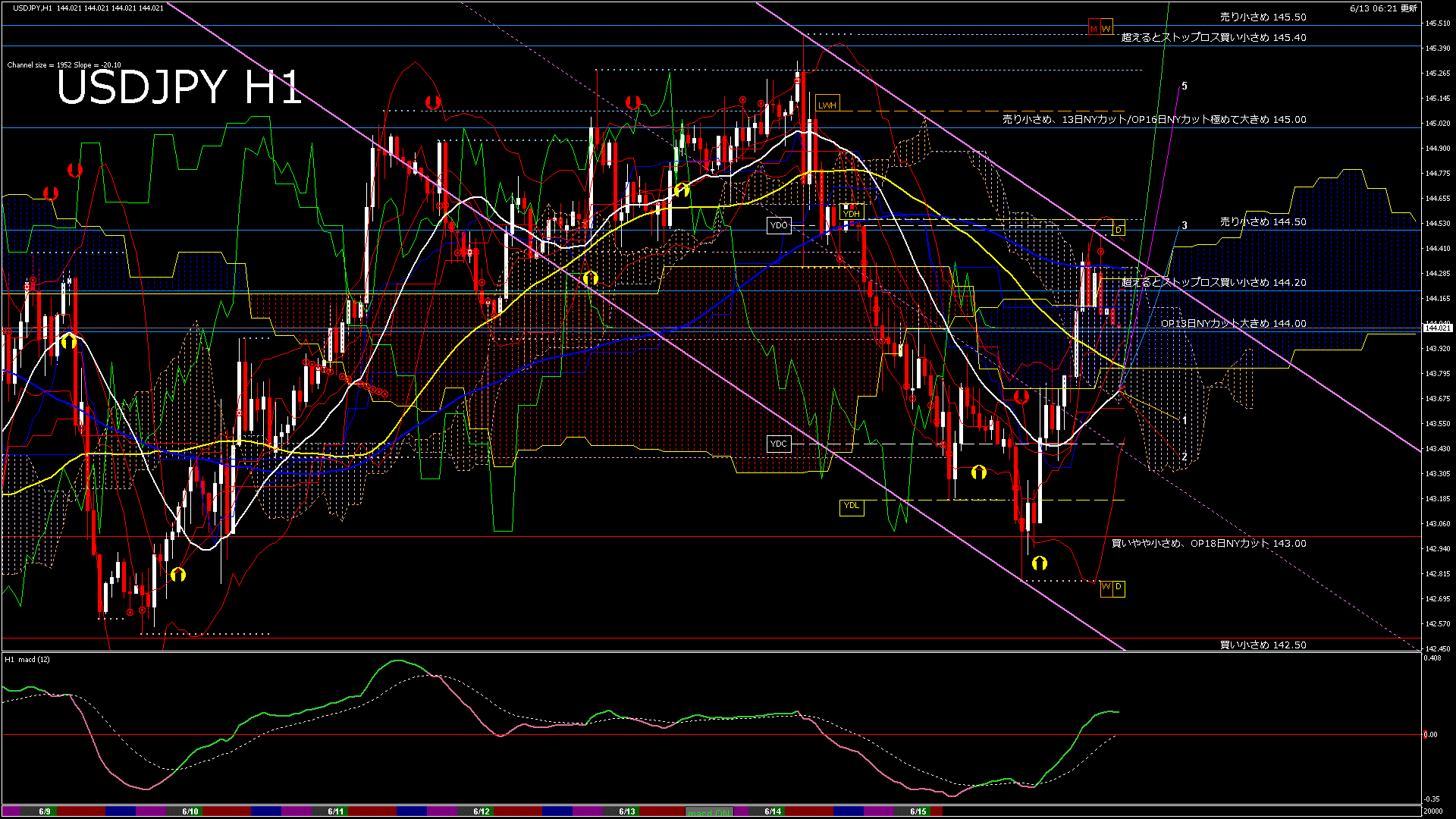This screenshot has width=1456, height=819.
Task: Click the 20000 value in session bar
Action: [1433, 811]
